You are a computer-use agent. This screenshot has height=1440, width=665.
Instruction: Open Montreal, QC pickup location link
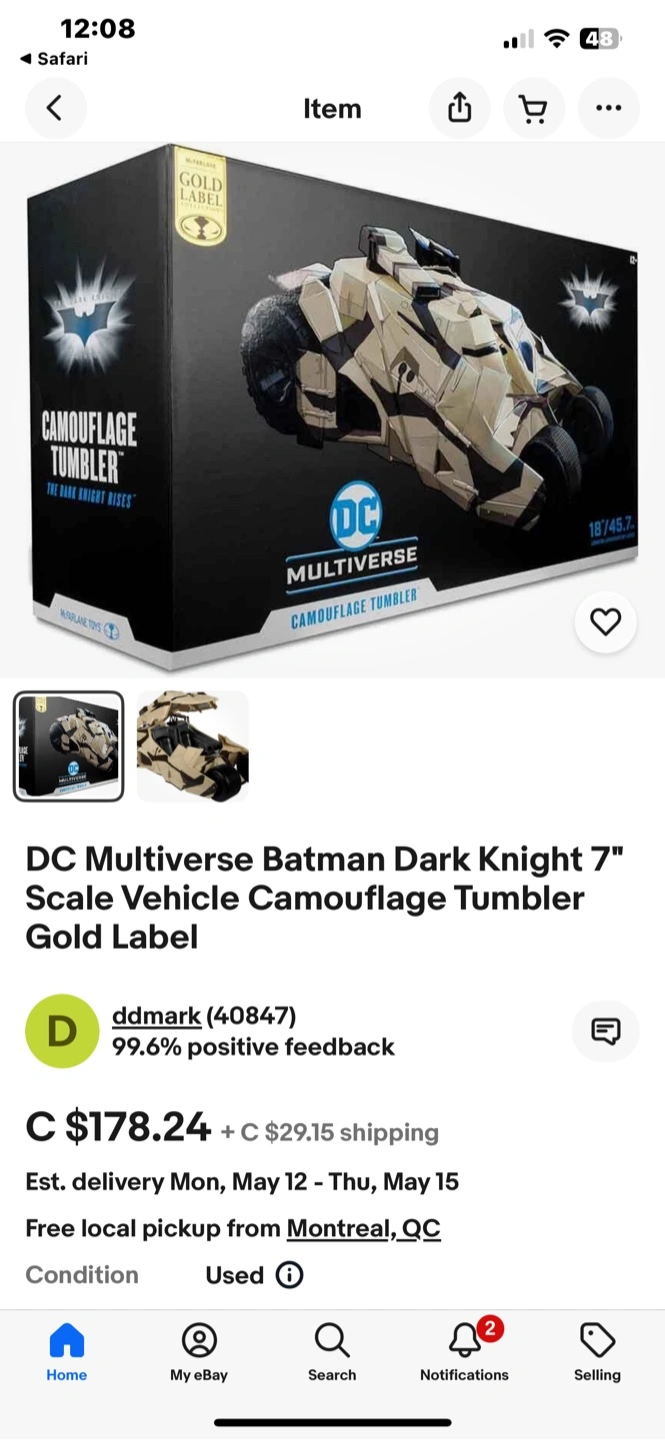[x=364, y=1228]
